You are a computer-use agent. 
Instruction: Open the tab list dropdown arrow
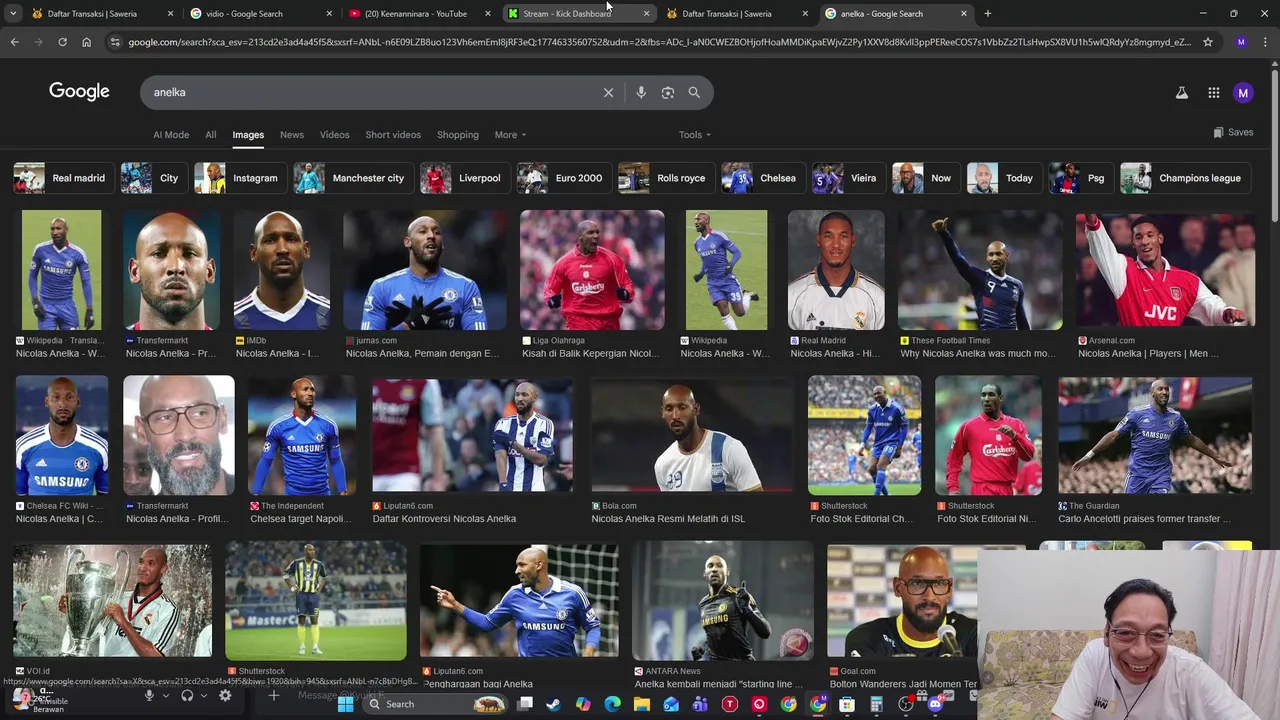(13, 13)
